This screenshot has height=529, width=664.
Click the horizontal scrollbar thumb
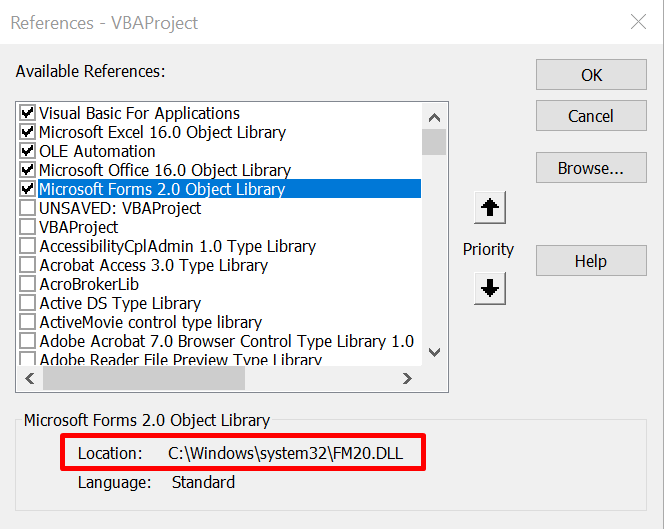pos(144,378)
